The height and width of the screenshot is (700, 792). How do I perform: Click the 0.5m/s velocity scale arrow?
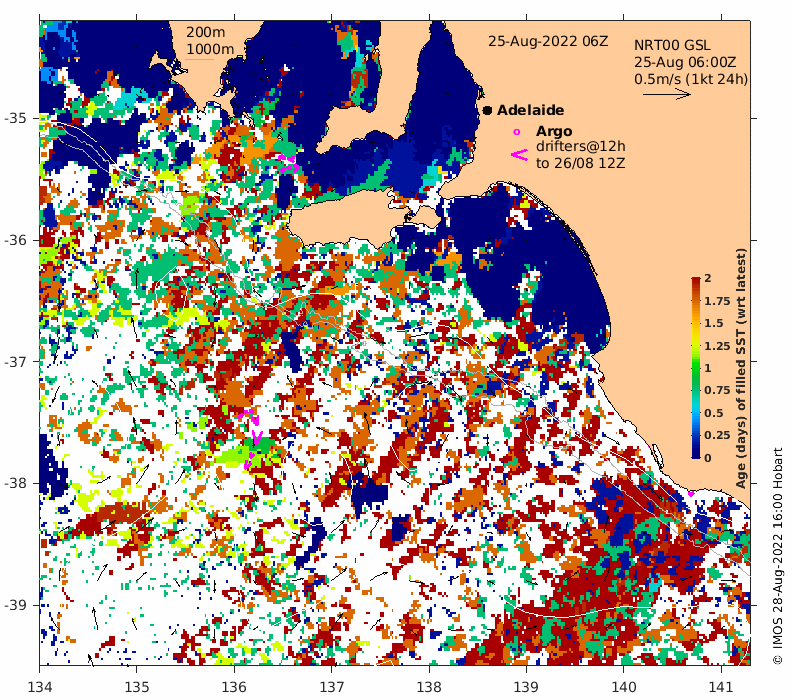coord(666,95)
